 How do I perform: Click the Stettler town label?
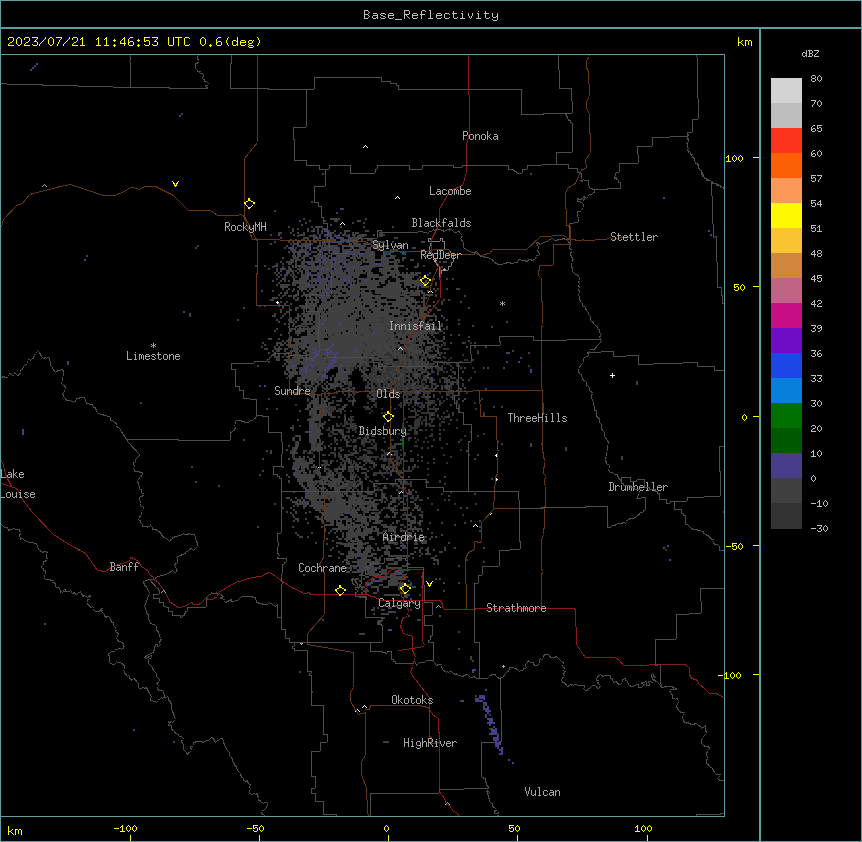[634, 237]
